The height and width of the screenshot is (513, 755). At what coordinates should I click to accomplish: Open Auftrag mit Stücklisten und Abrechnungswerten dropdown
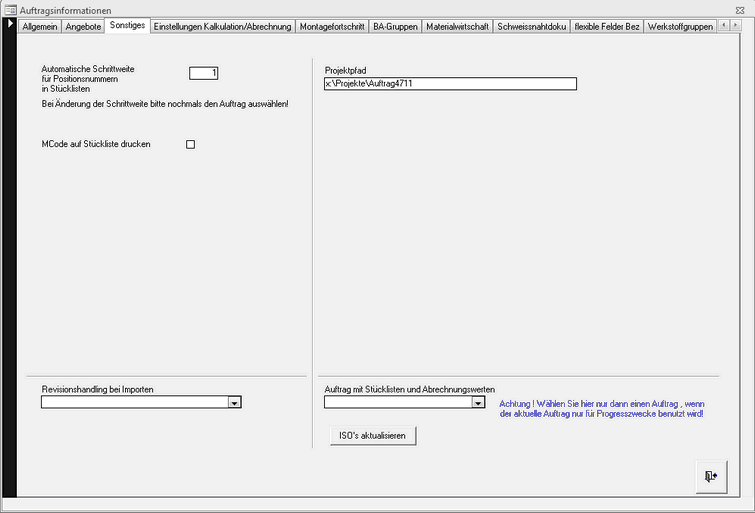click(x=478, y=403)
